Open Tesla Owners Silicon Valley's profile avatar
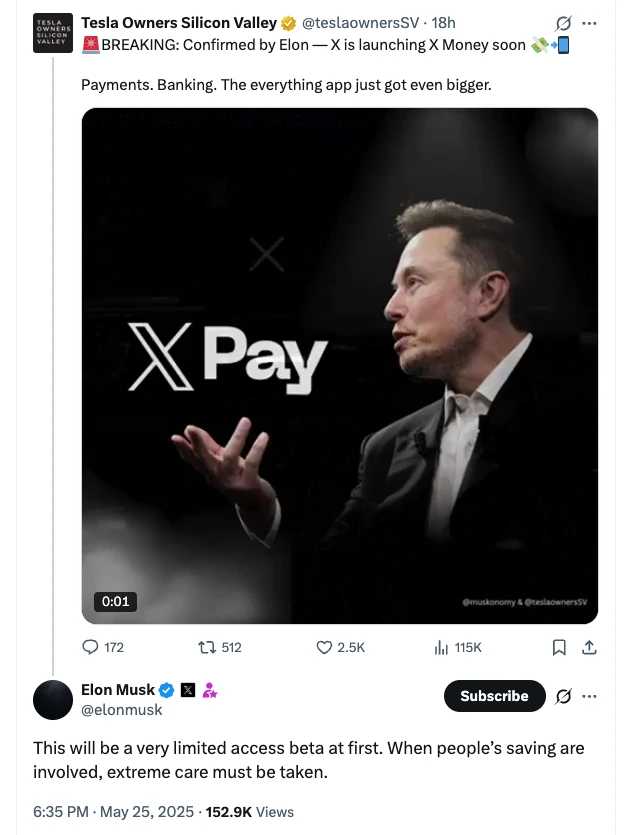 [x=52, y=32]
